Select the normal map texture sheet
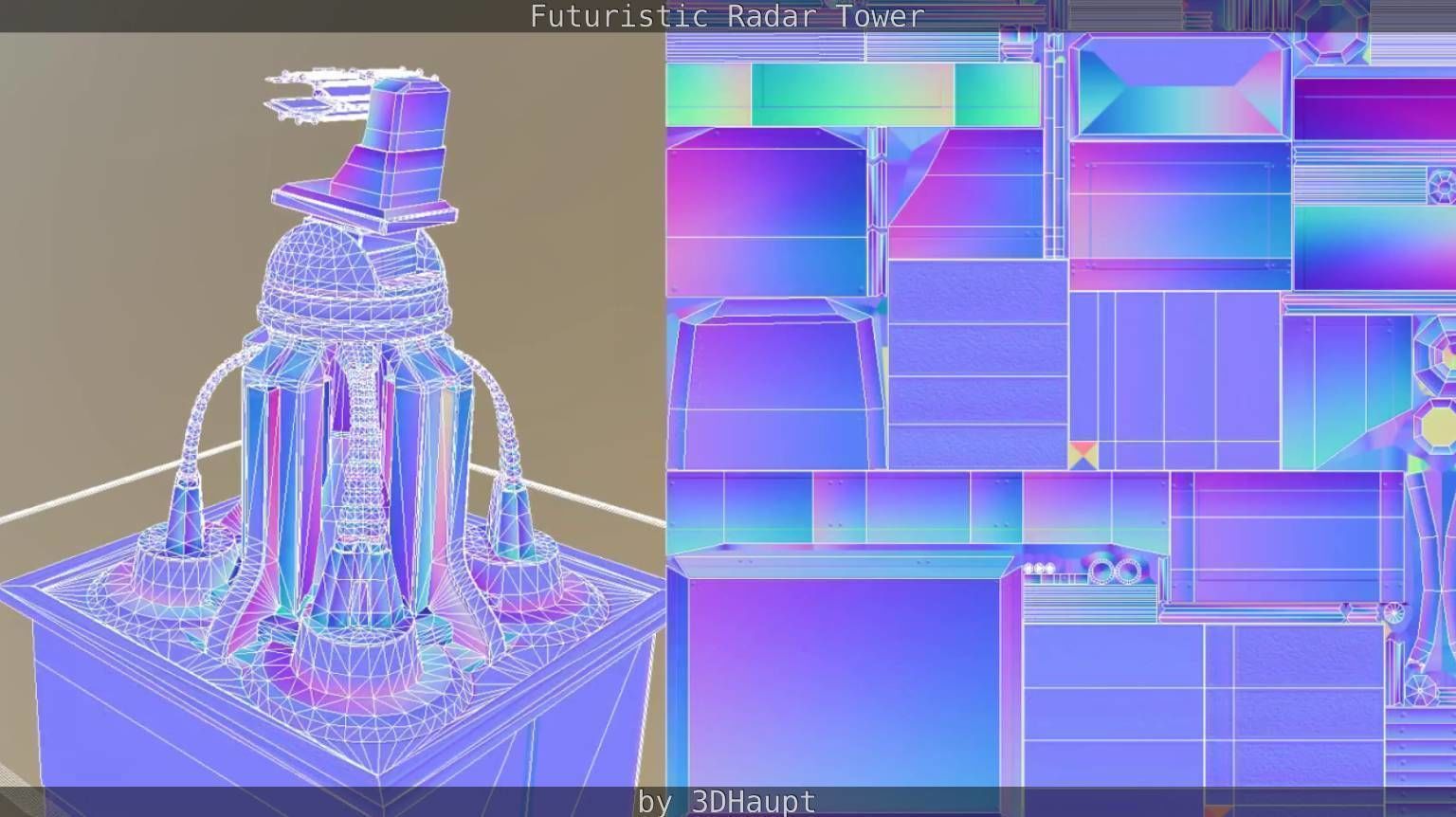The height and width of the screenshot is (817, 1456). point(1061,409)
